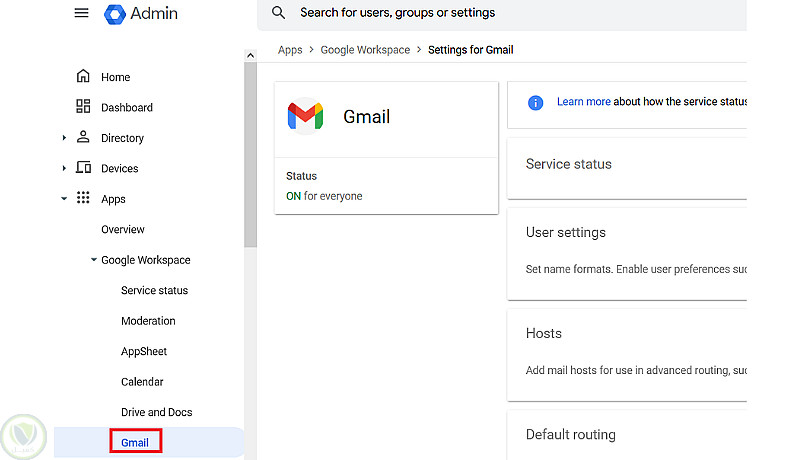Collapse the Apps section arrow
The image size is (800, 460).
[x=65, y=199]
